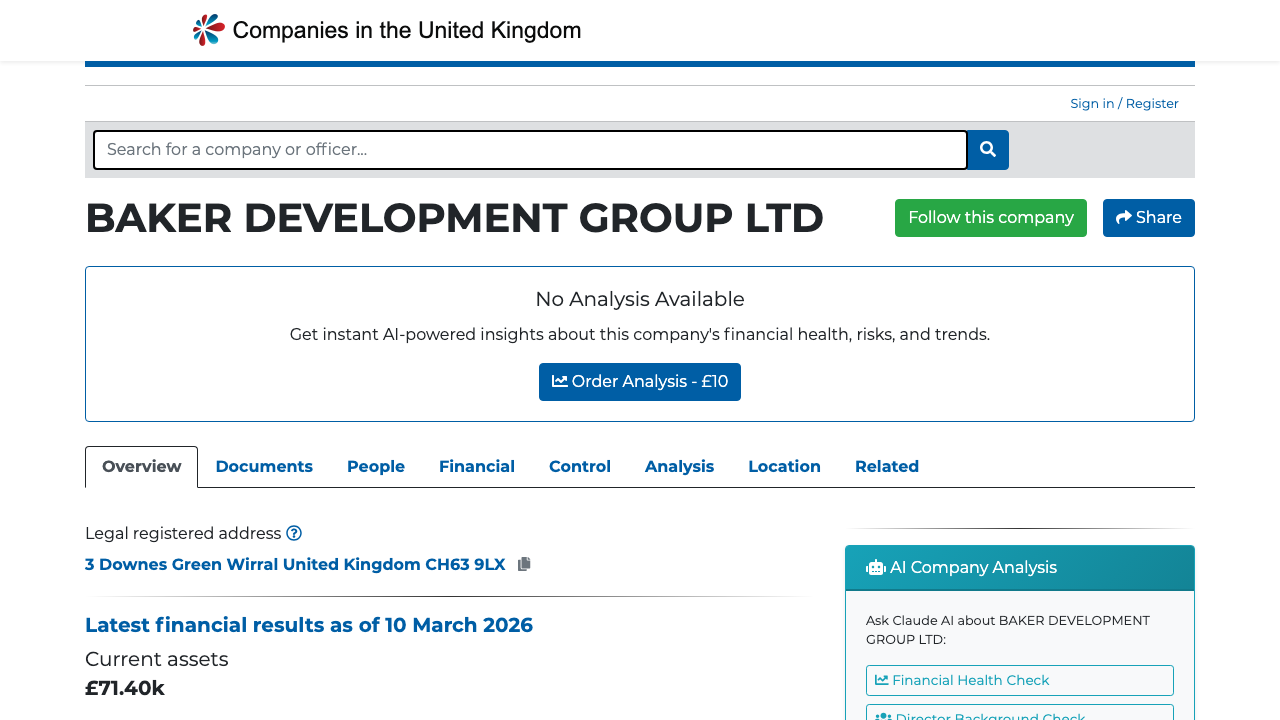Open the legal address help question-mark icon
This screenshot has height=720, width=1280.
click(294, 533)
